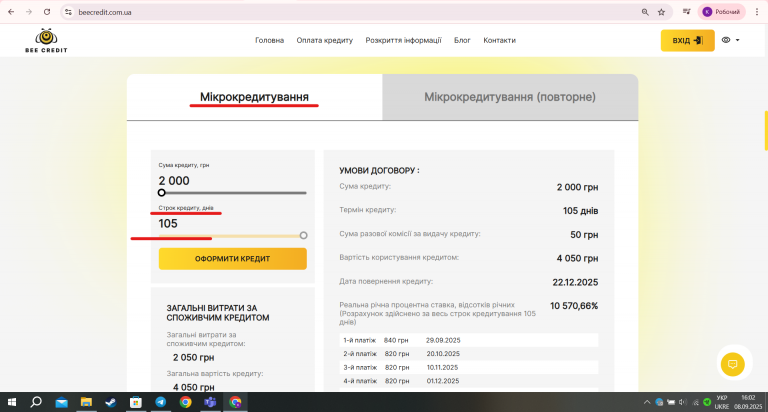Click the 4-й платіж row
The width and height of the screenshot is (768, 412).
click(469, 381)
